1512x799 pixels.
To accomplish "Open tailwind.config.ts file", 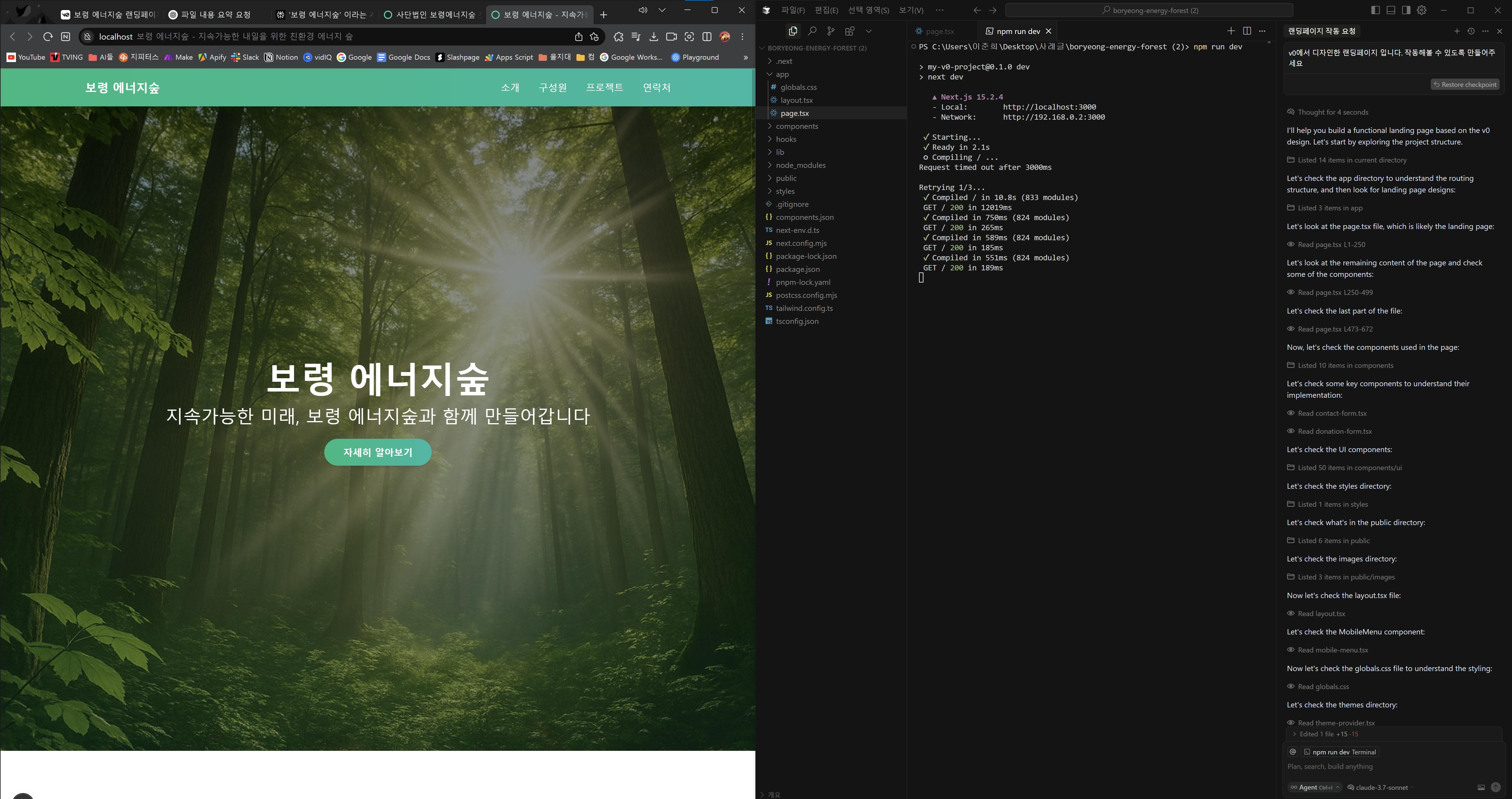I will click(x=832, y=308).
